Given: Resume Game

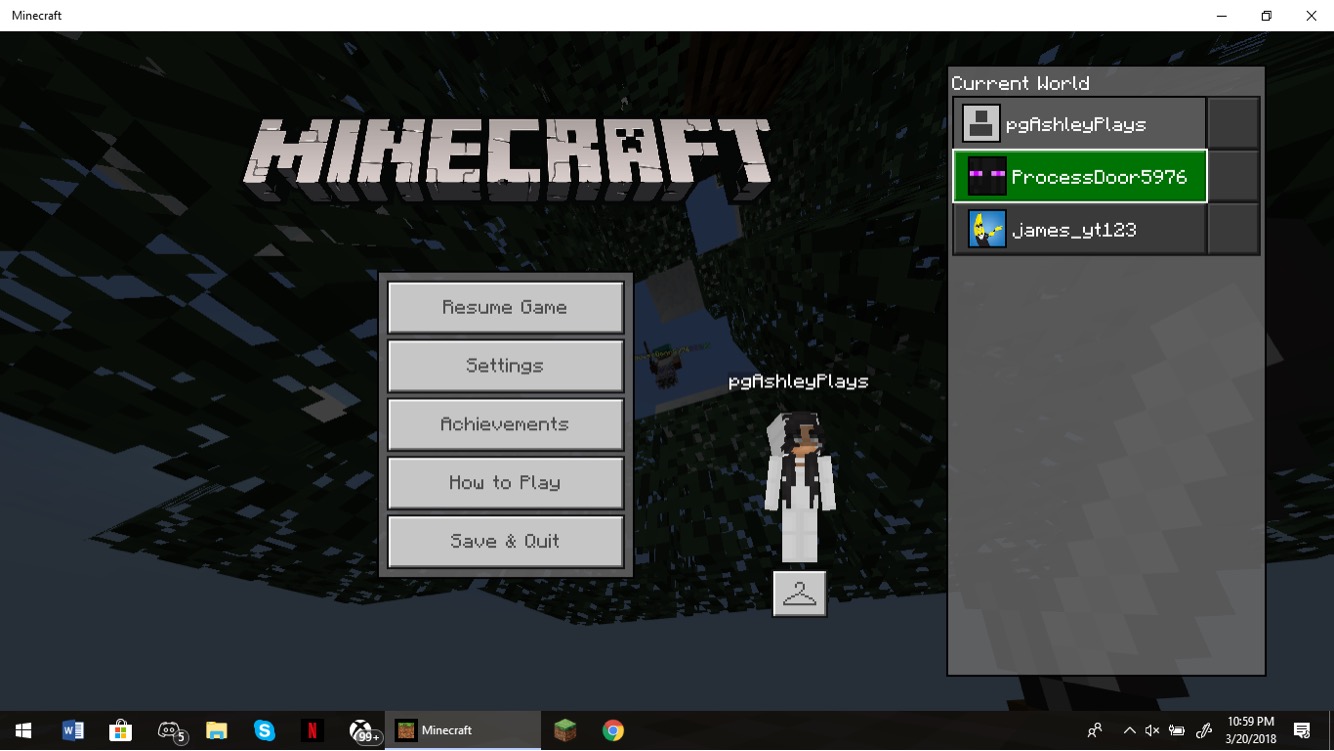Looking at the screenshot, I should click(505, 308).
